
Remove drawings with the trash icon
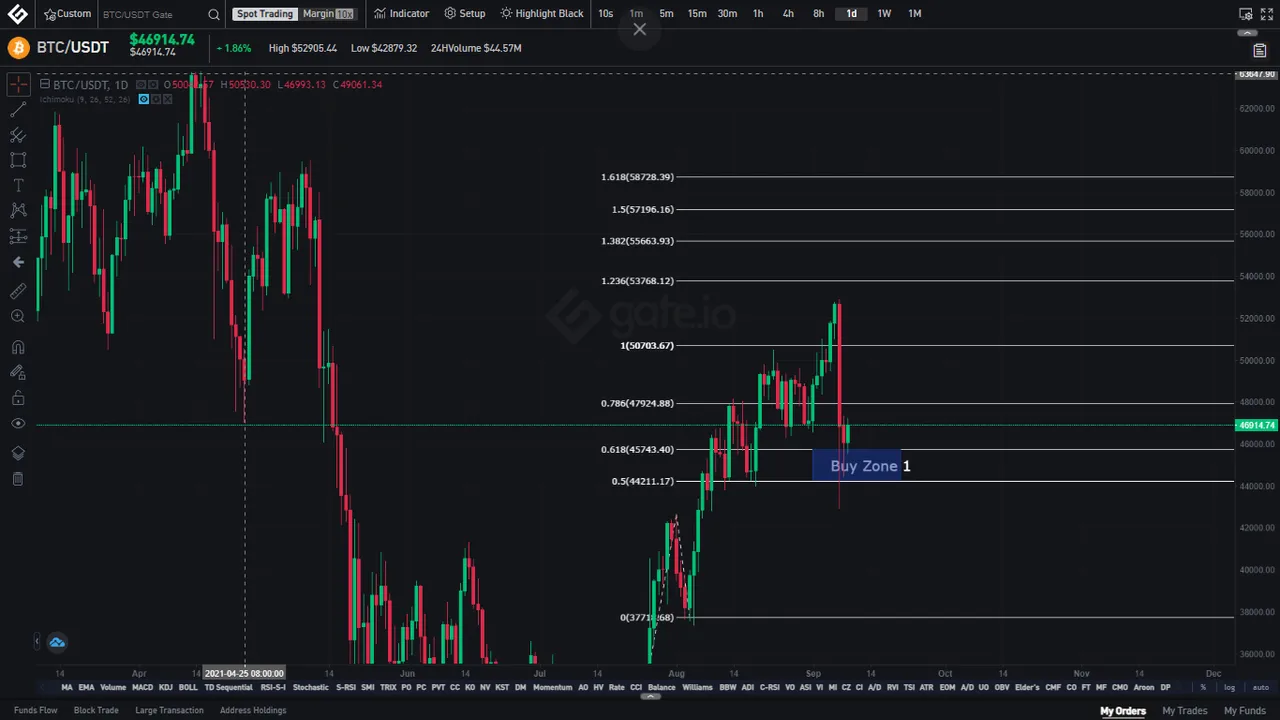18,479
